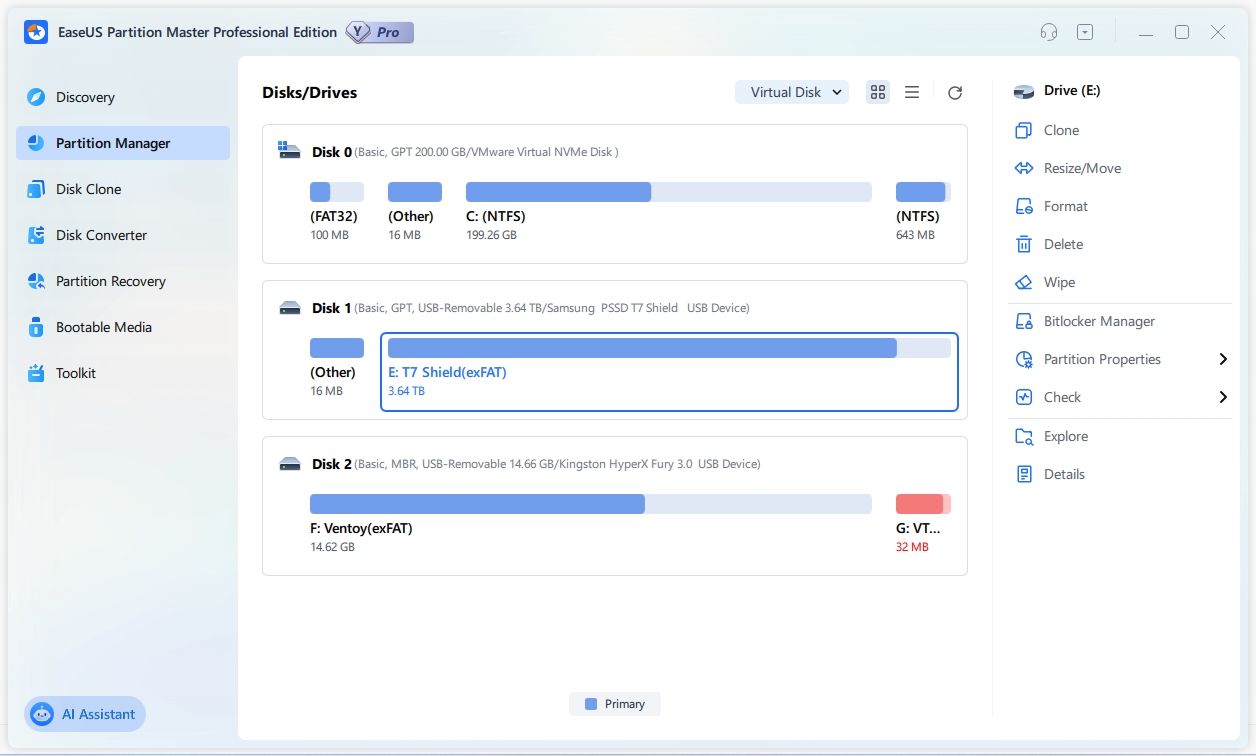The width and height of the screenshot is (1256, 756).
Task: Click the Clone icon in right panel
Action: click(1023, 130)
